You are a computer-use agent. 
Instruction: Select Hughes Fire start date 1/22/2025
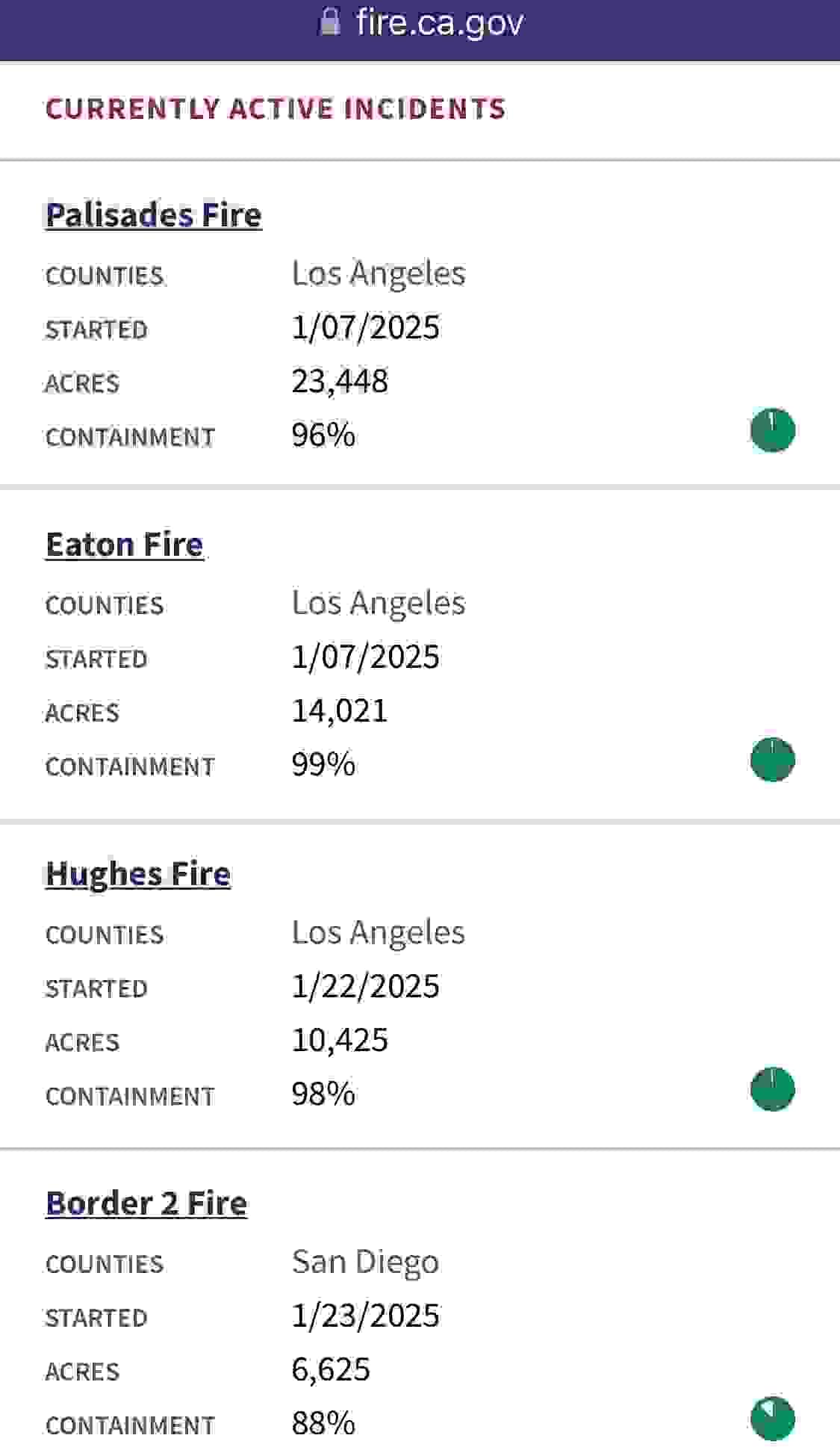(366, 986)
